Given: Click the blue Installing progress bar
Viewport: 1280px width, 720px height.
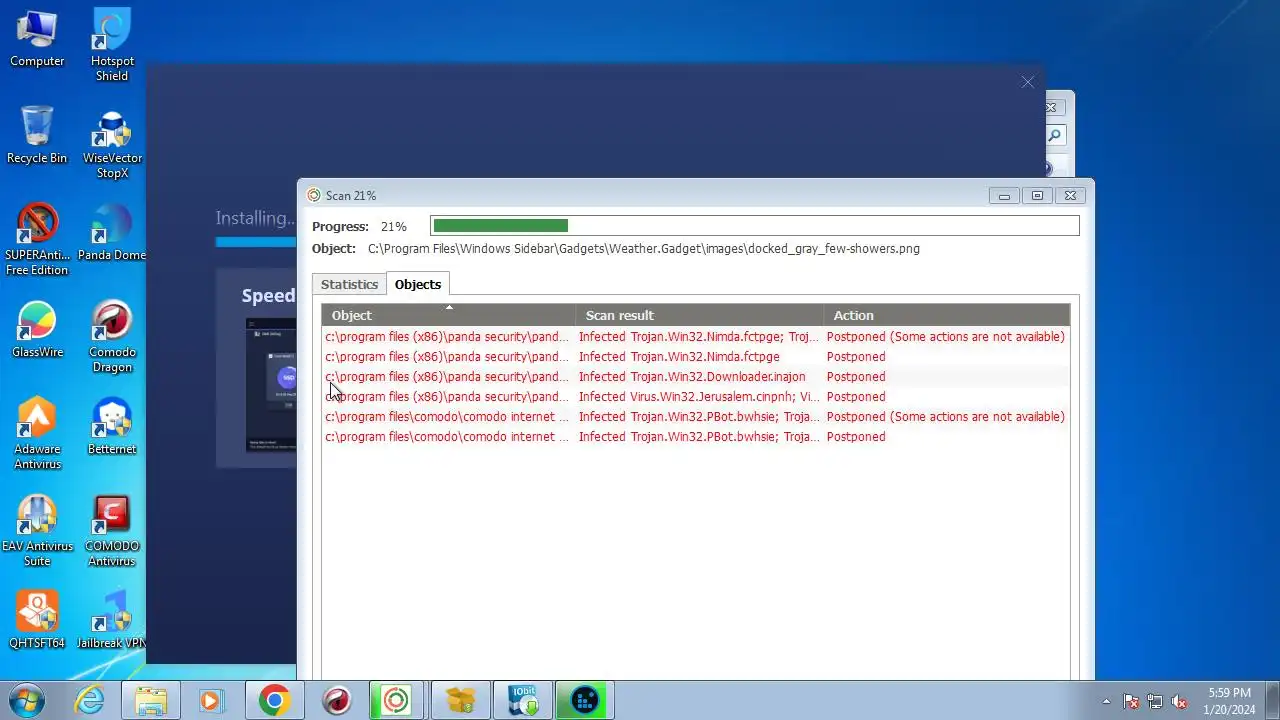Looking at the screenshot, I should pyautogui.click(x=255, y=242).
